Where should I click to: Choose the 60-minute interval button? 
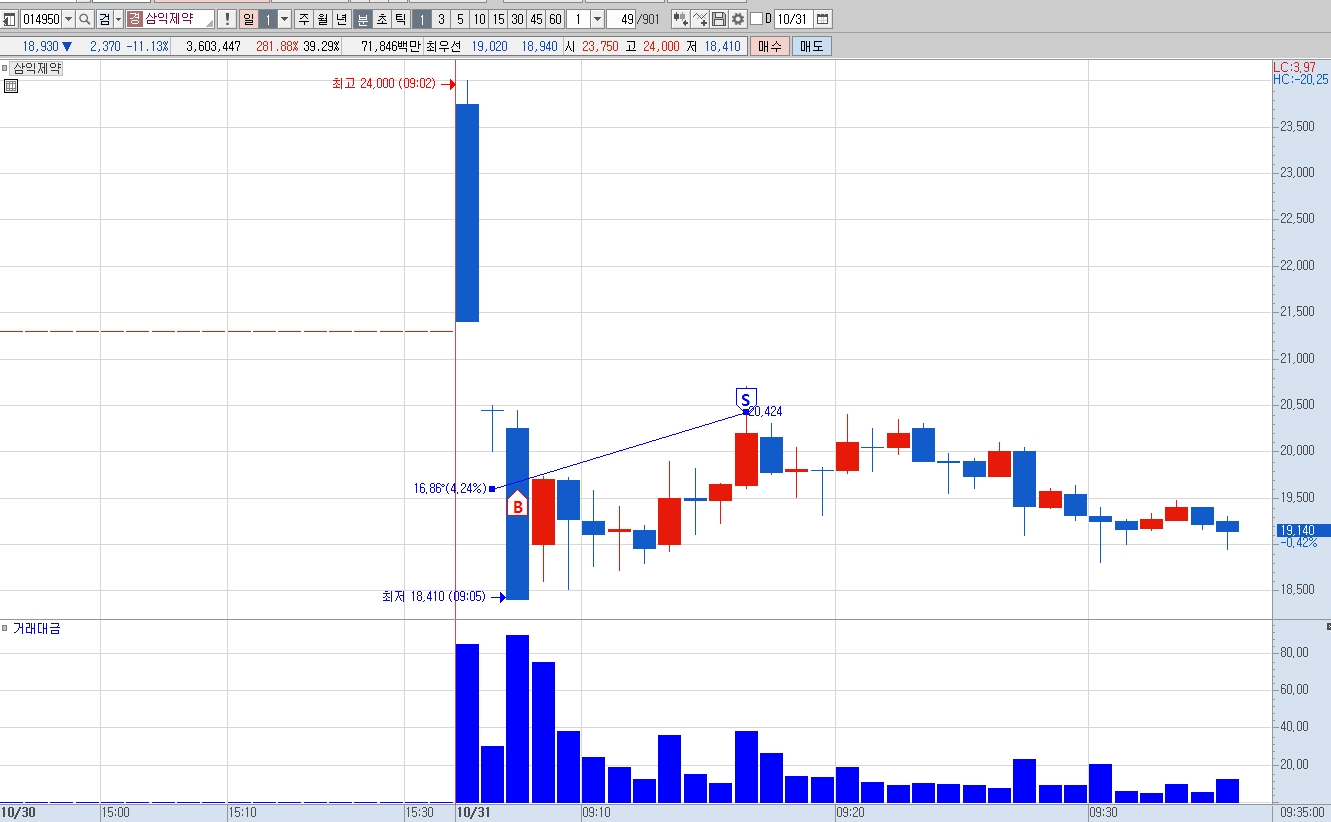click(555, 19)
